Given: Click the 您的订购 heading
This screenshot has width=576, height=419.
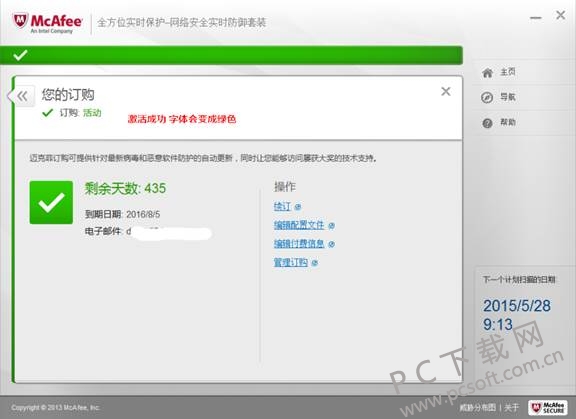Looking at the screenshot, I should point(68,94).
